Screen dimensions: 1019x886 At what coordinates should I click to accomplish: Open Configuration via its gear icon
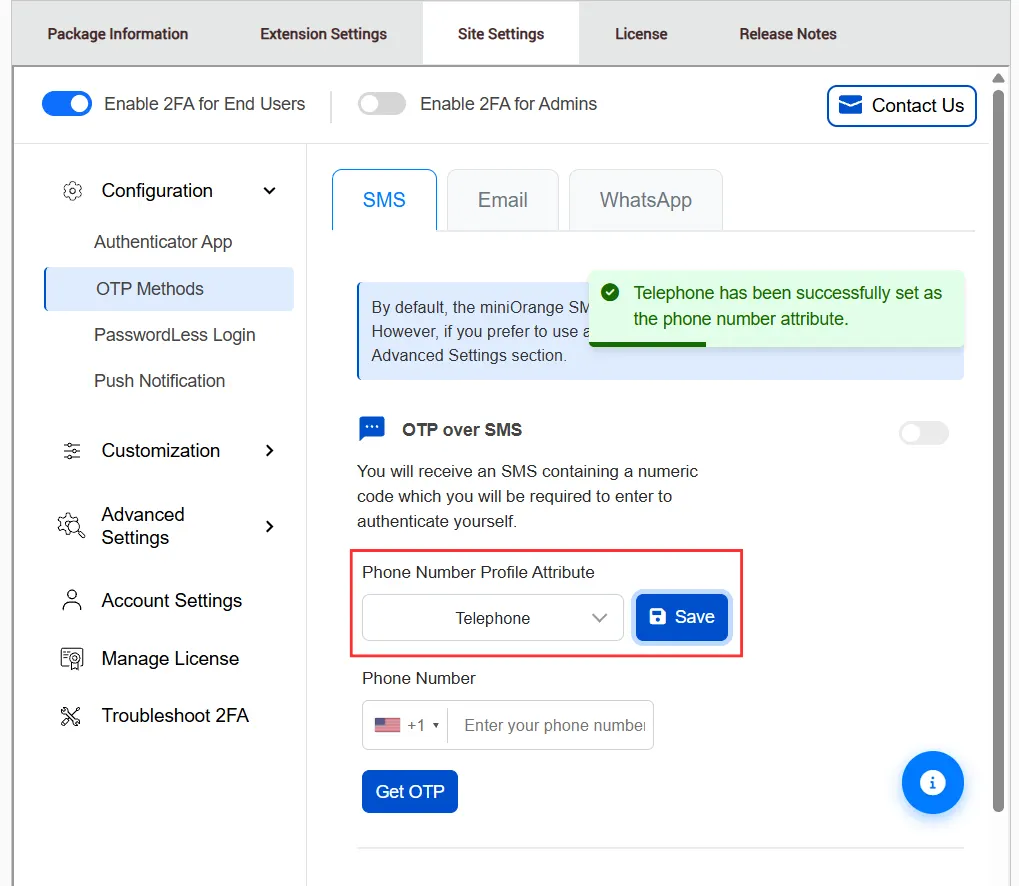pos(71,190)
